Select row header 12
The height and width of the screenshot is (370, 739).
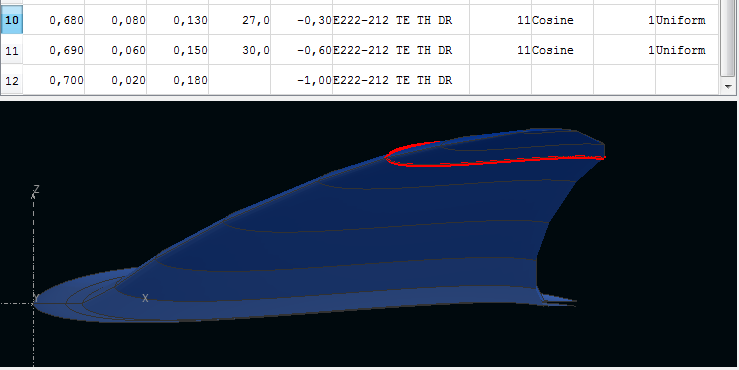coord(11,80)
